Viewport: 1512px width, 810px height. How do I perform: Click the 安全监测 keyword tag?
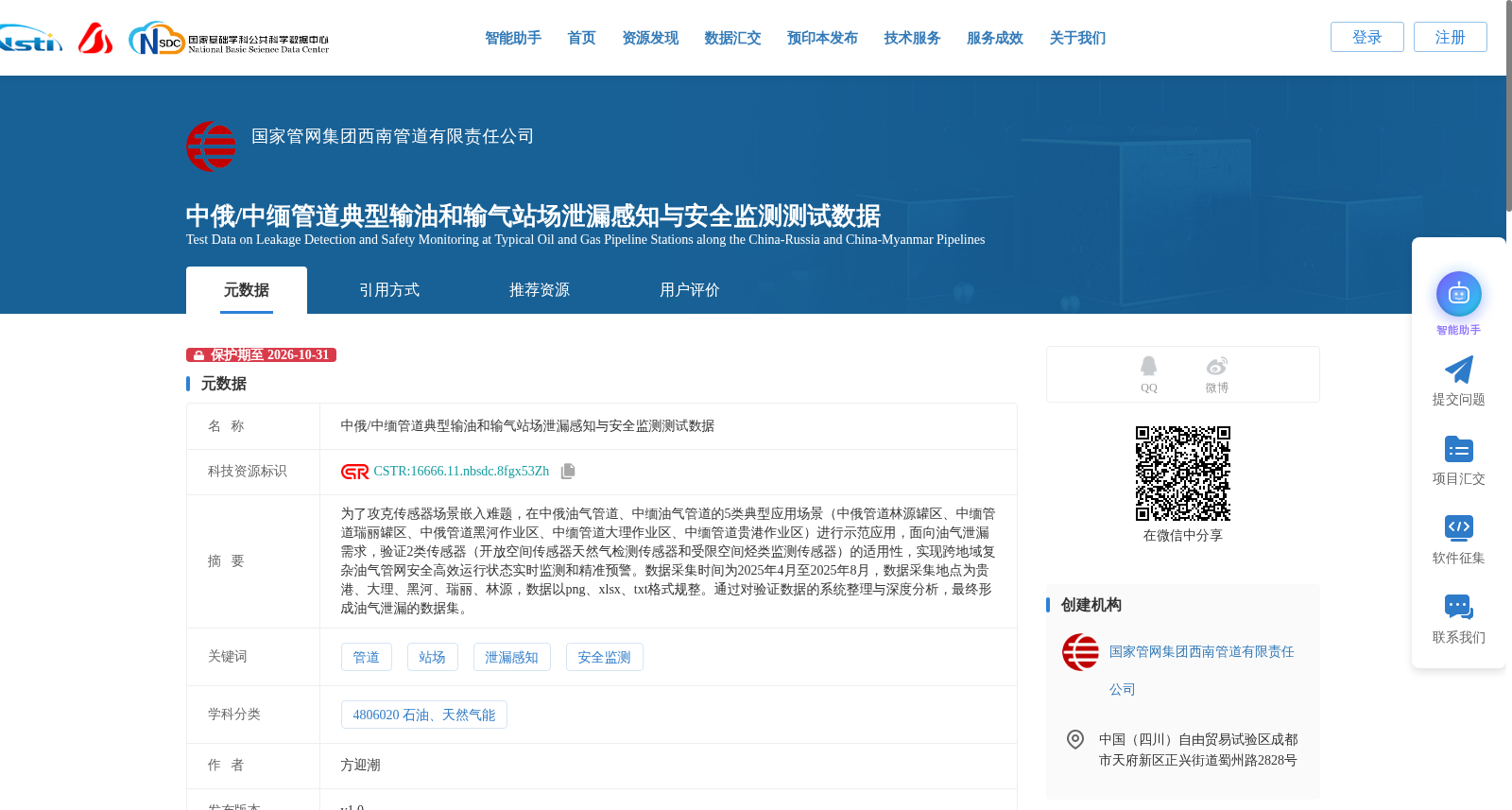[605, 657]
